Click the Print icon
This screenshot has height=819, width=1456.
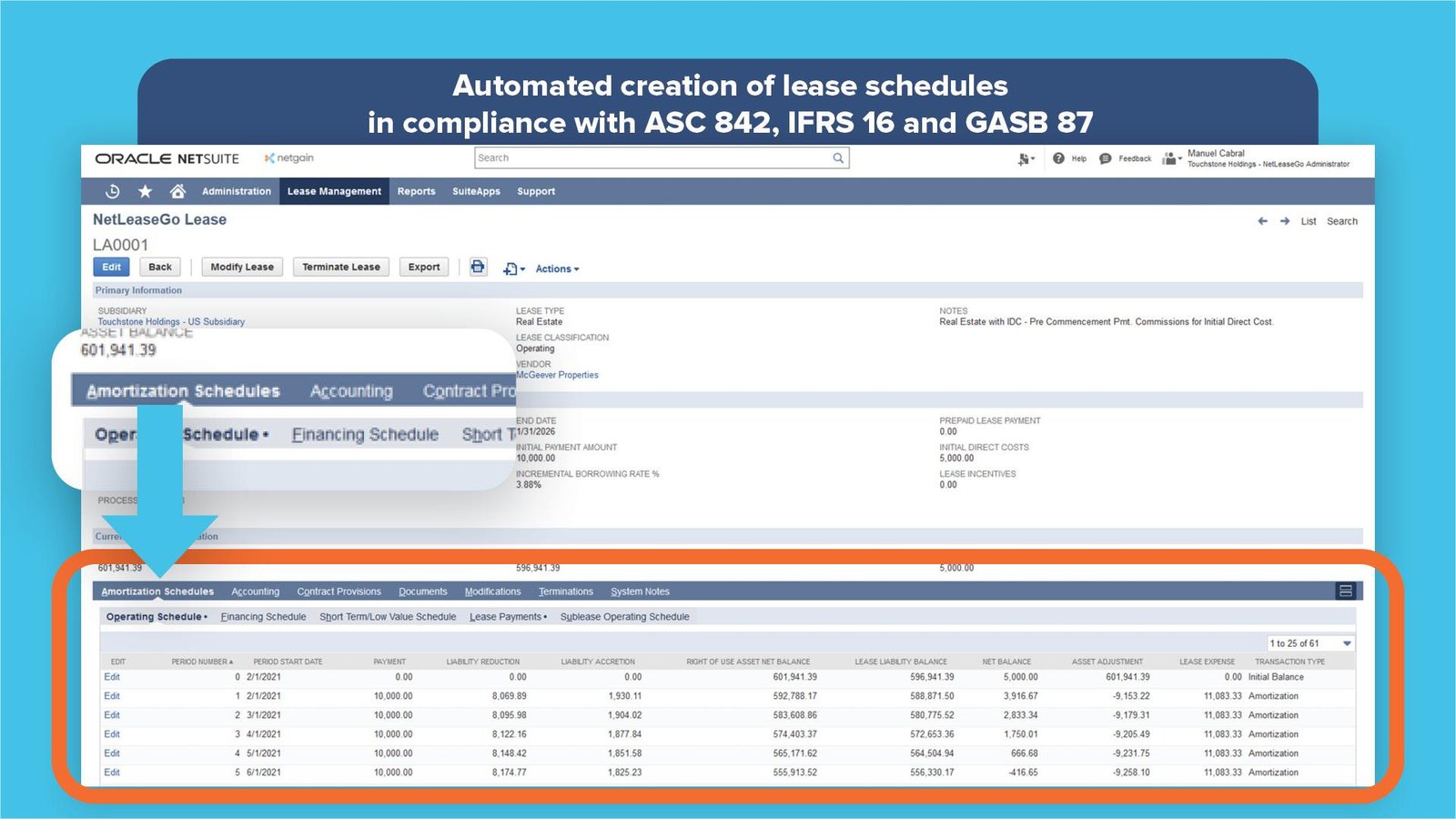click(478, 267)
